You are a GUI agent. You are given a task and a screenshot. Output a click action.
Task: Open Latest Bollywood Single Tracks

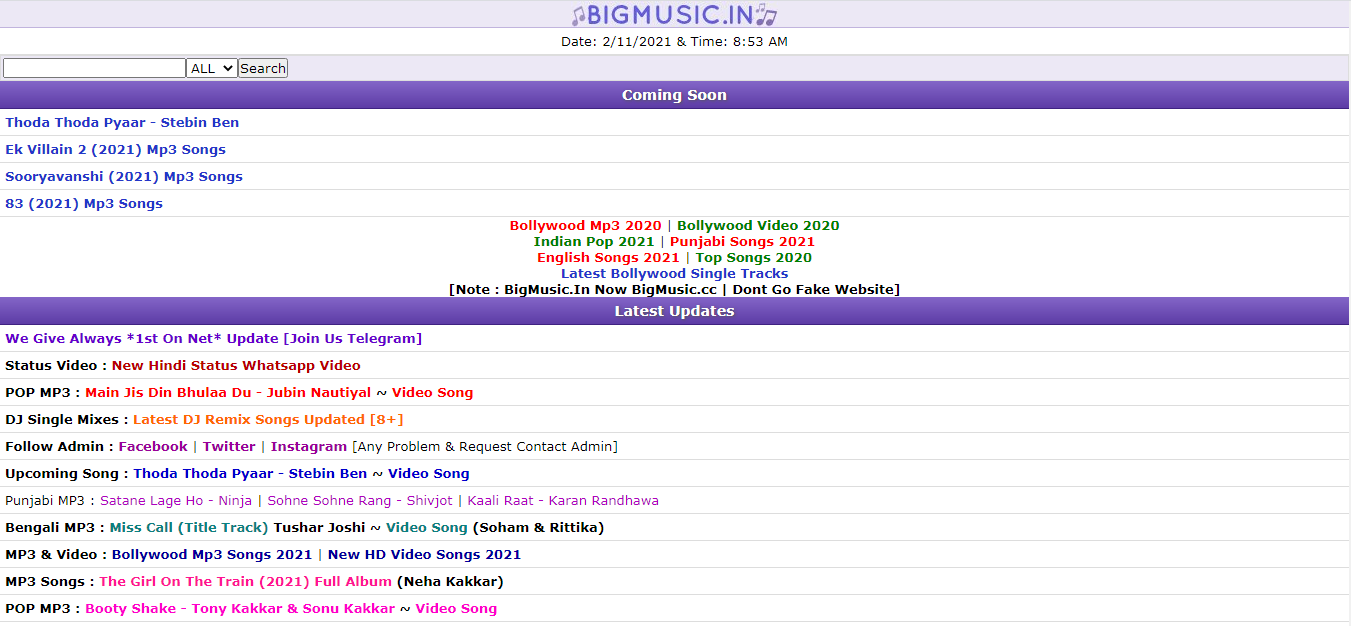[x=674, y=274]
